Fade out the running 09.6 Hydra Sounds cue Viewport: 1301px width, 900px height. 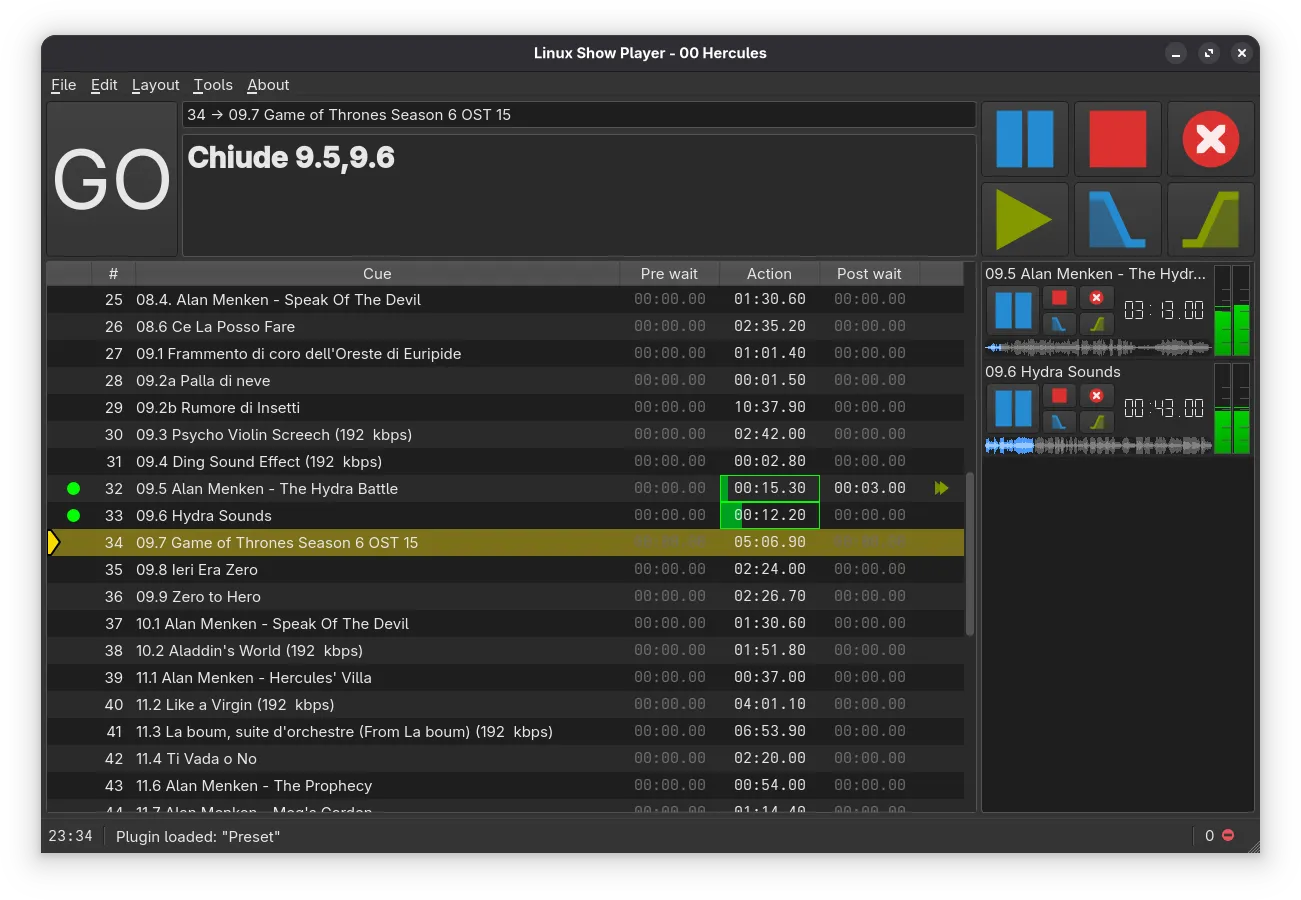(x=1059, y=422)
